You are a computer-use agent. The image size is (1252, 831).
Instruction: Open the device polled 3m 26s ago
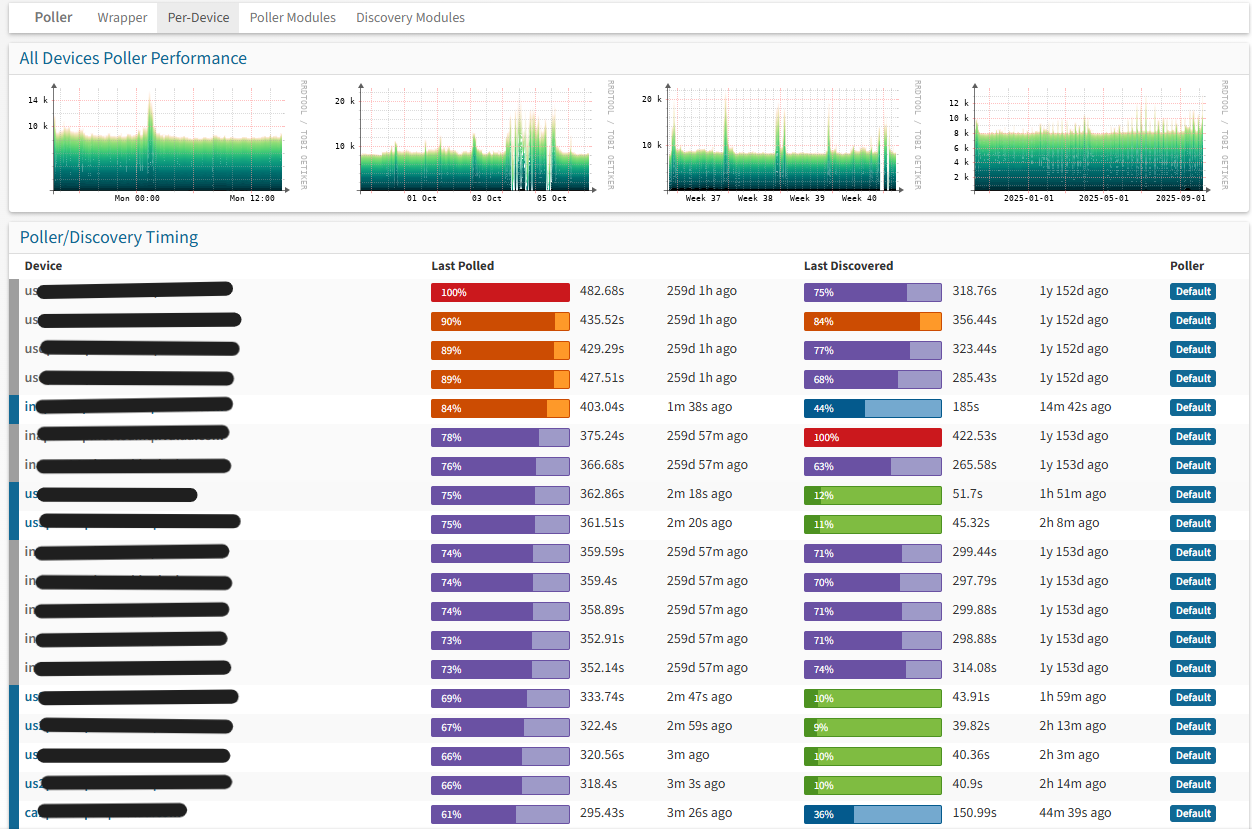(x=31, y=813)
